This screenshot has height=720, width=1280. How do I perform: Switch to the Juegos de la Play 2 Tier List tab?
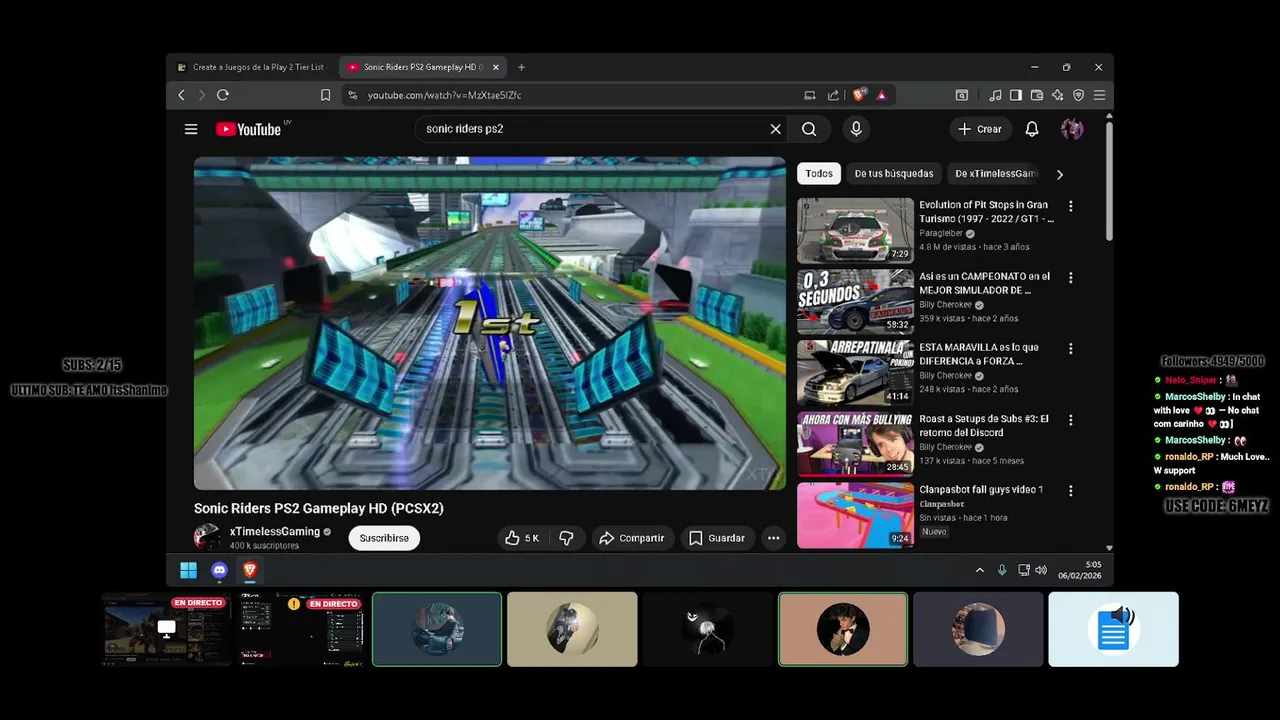[x=251, y=67]
